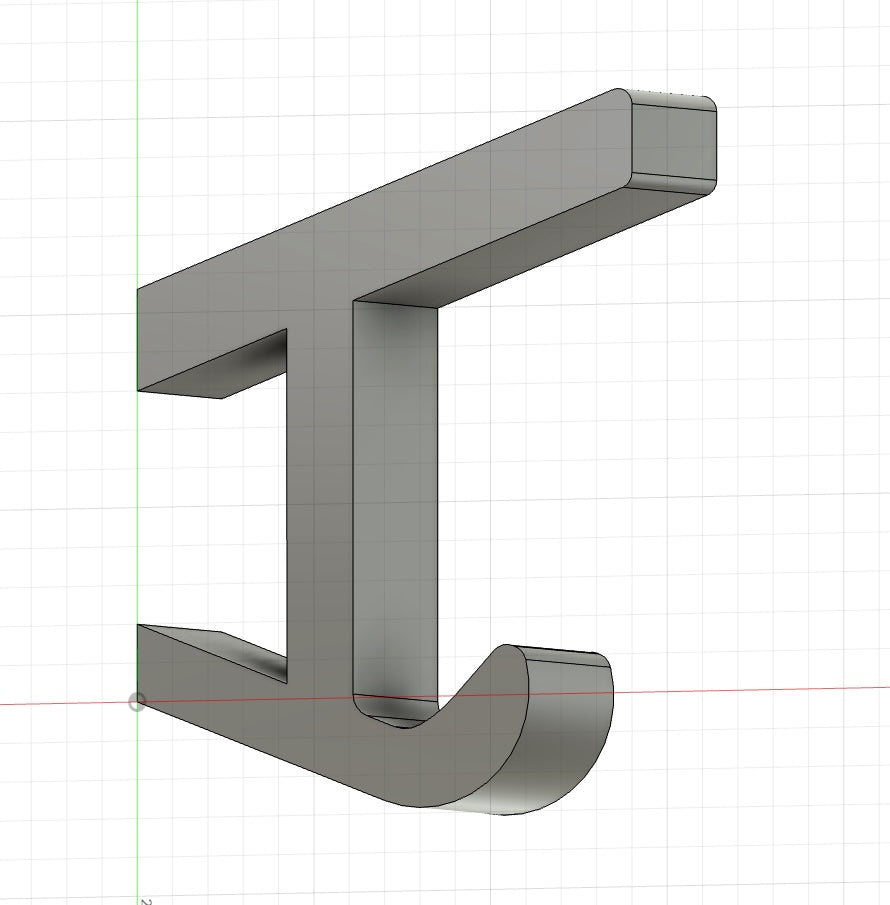Select the underside face of the long top arm
Screen dimensions: 890x905
[x=519, y=242]
